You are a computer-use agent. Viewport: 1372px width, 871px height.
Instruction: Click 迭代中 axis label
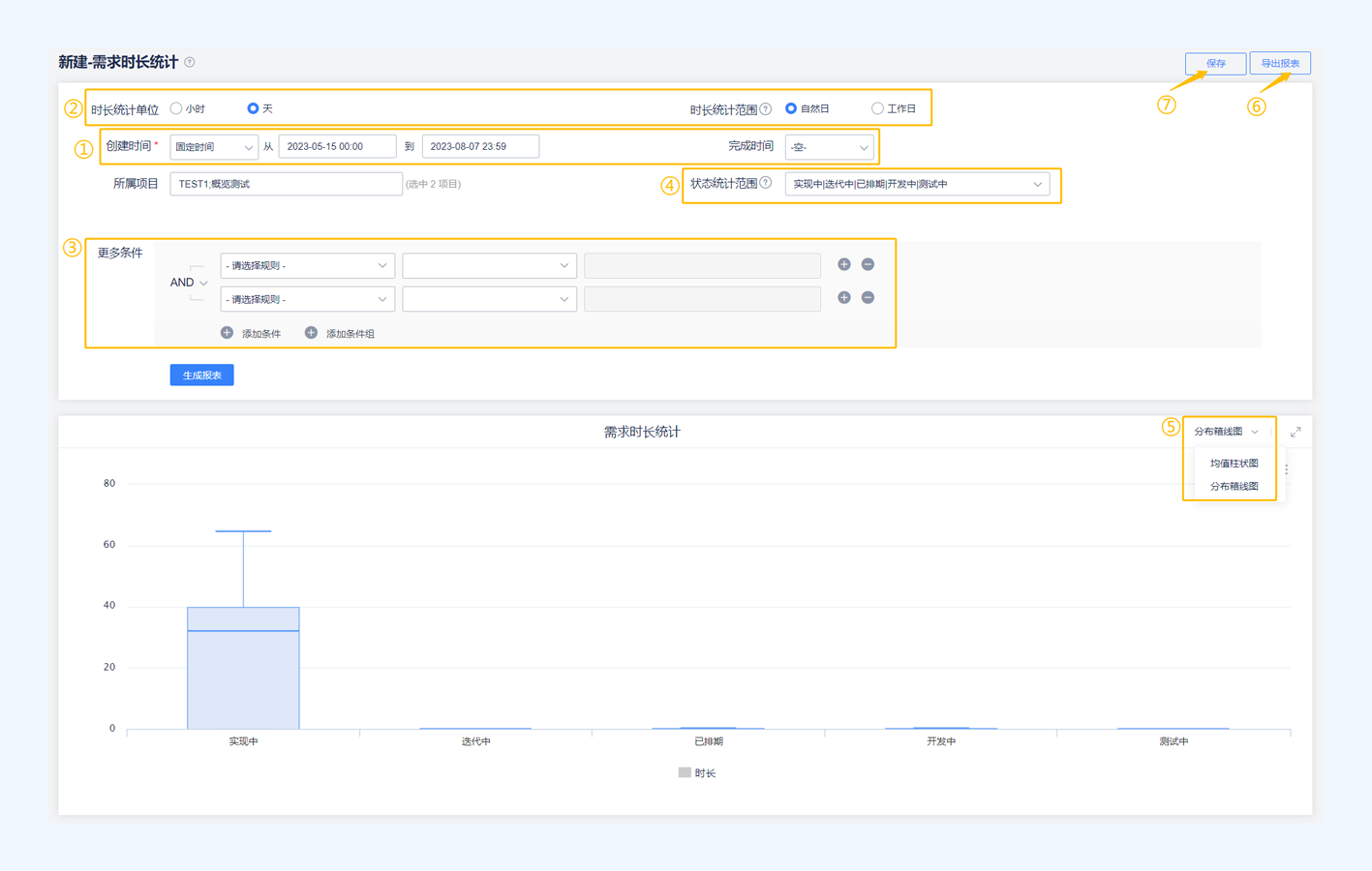(475, 741)
